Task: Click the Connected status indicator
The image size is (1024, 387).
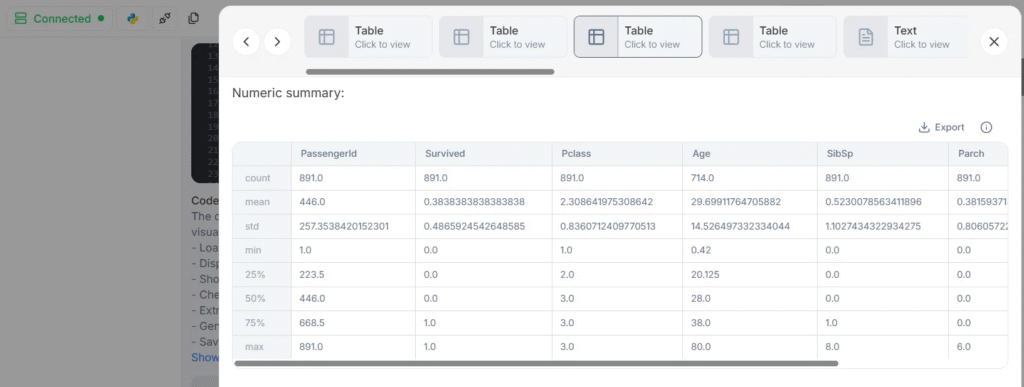Action: pos(59,18)
